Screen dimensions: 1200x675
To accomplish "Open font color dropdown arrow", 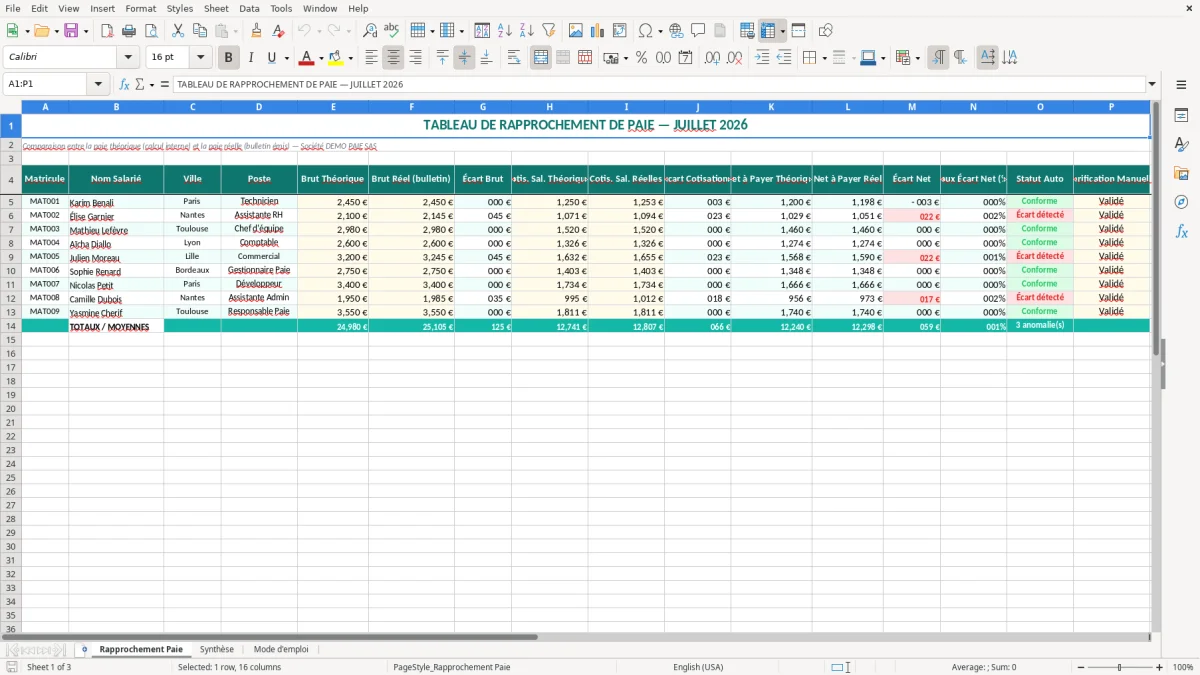I will pyautogui.click(x=321, y=58).
